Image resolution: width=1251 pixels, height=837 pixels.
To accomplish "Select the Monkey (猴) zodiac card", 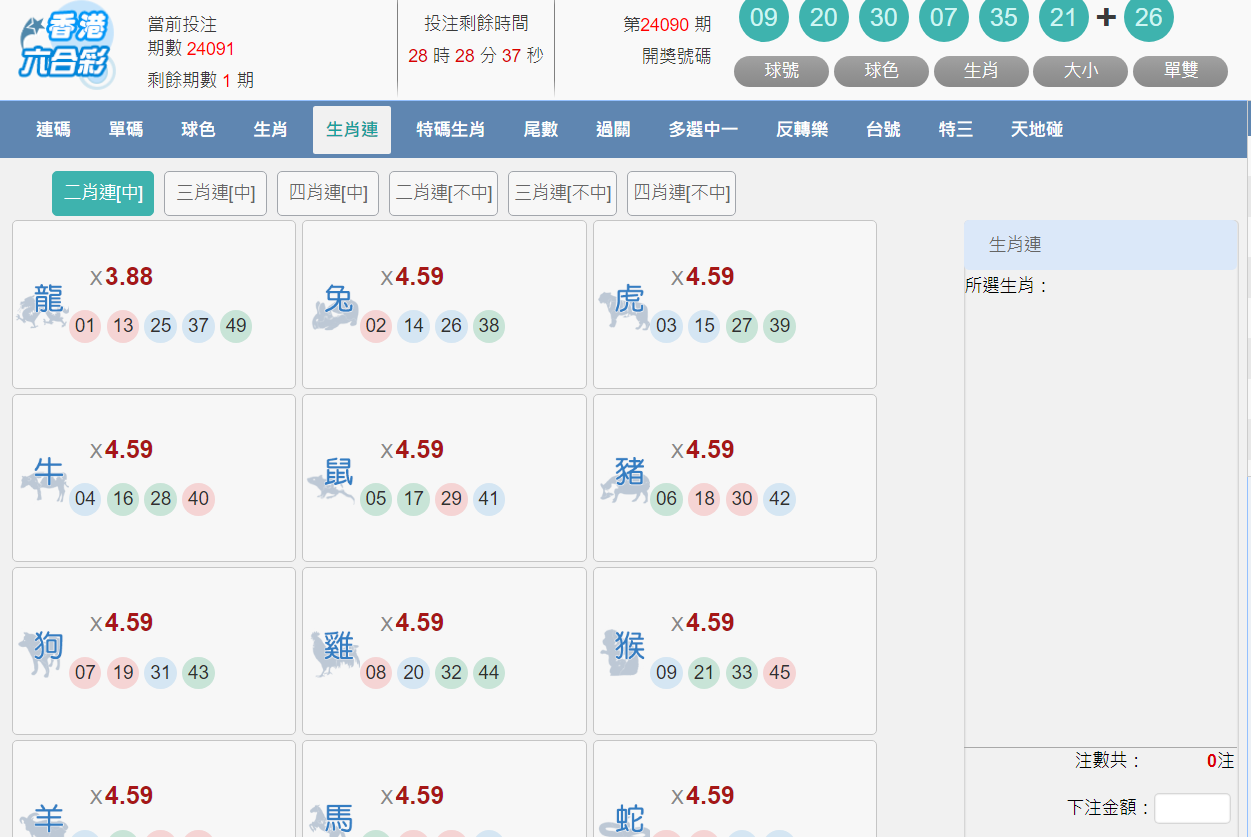I will (734, 650).
